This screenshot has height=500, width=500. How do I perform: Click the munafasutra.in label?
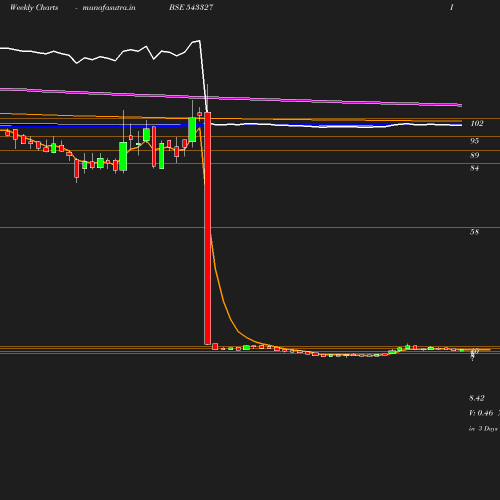[x=109, y=8]
